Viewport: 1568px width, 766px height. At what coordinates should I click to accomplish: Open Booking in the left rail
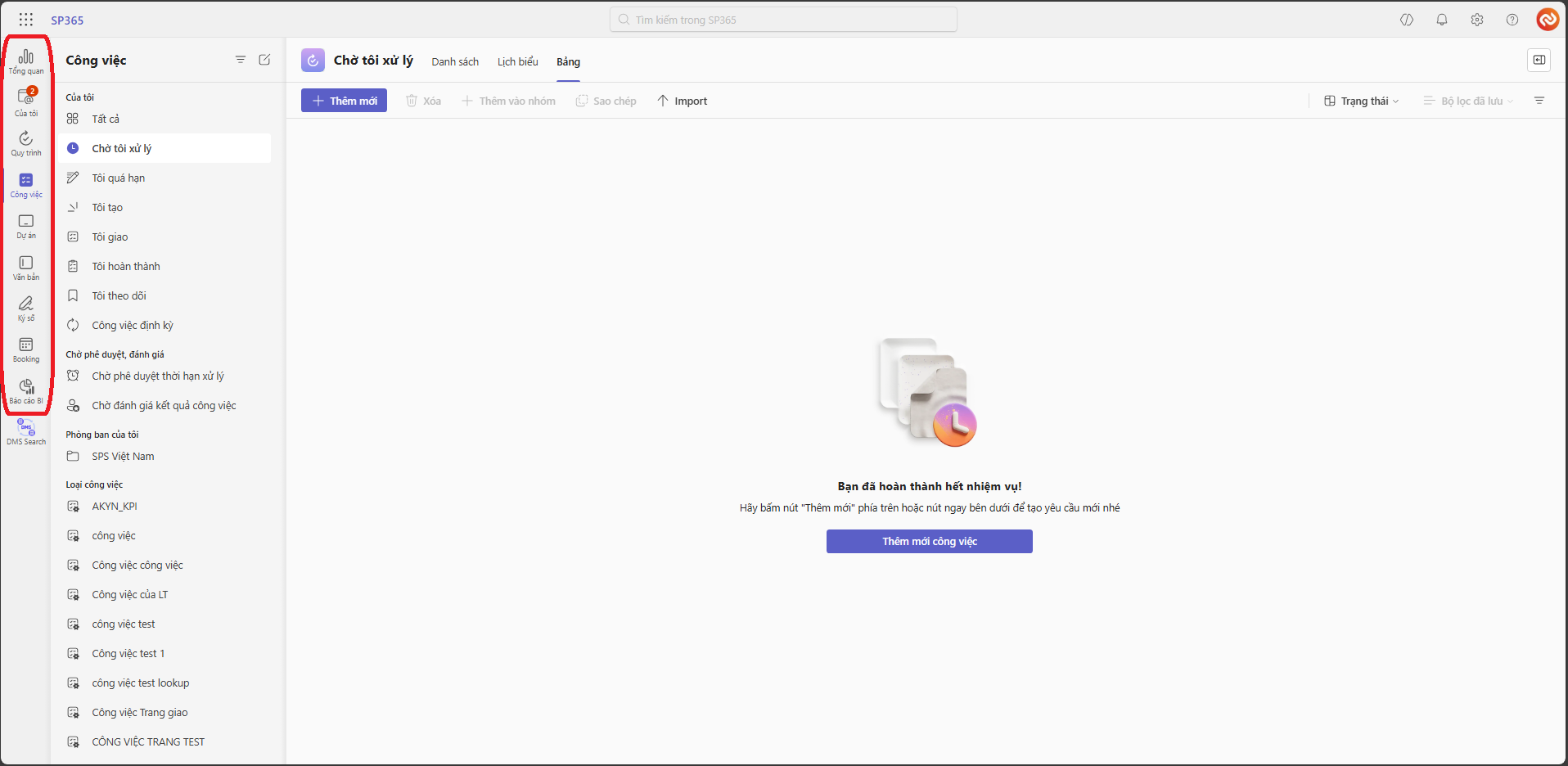pyautogui.click(x=26, y=349)
